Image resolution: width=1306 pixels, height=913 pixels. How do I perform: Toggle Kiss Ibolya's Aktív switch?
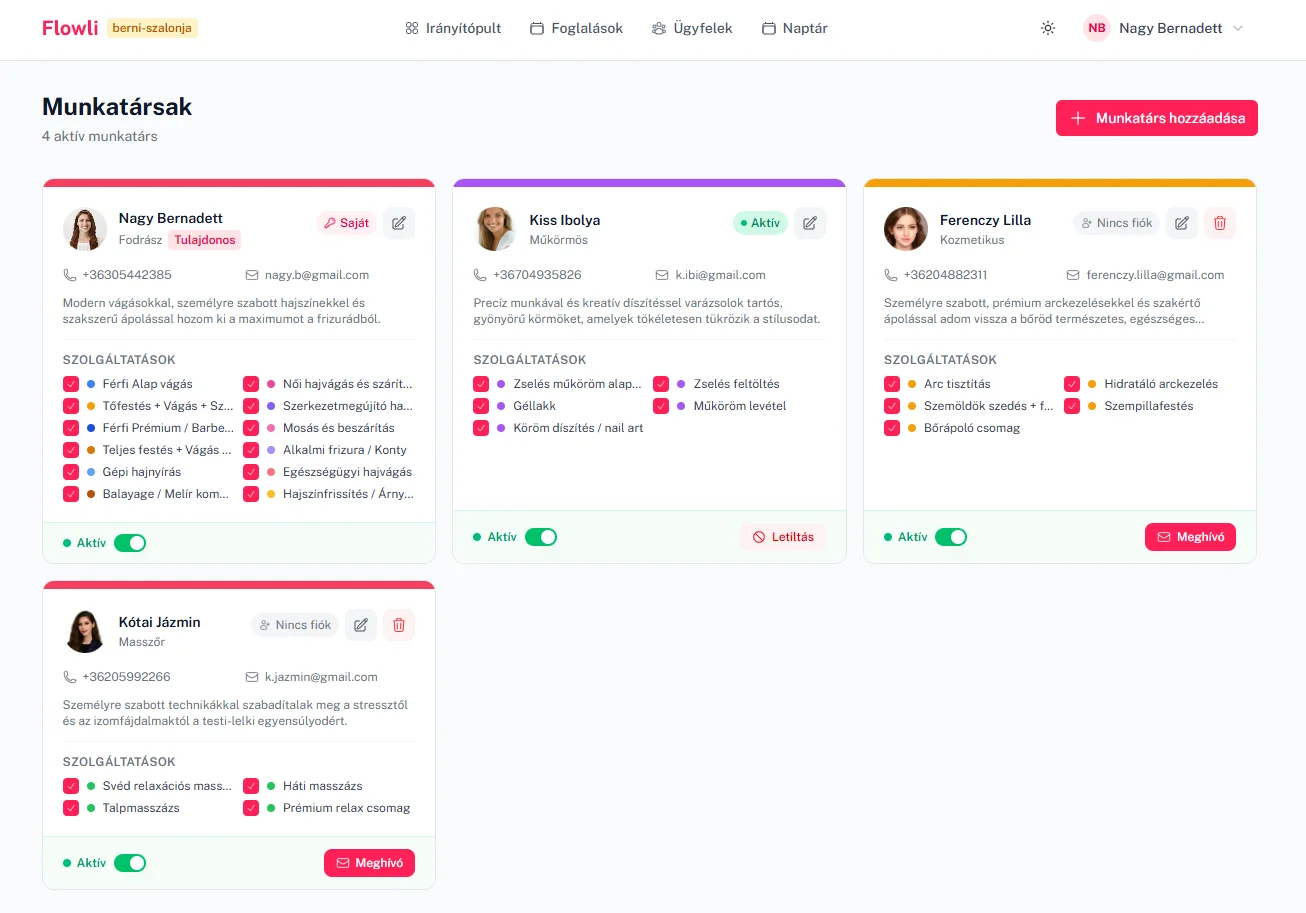pos(541,537)
